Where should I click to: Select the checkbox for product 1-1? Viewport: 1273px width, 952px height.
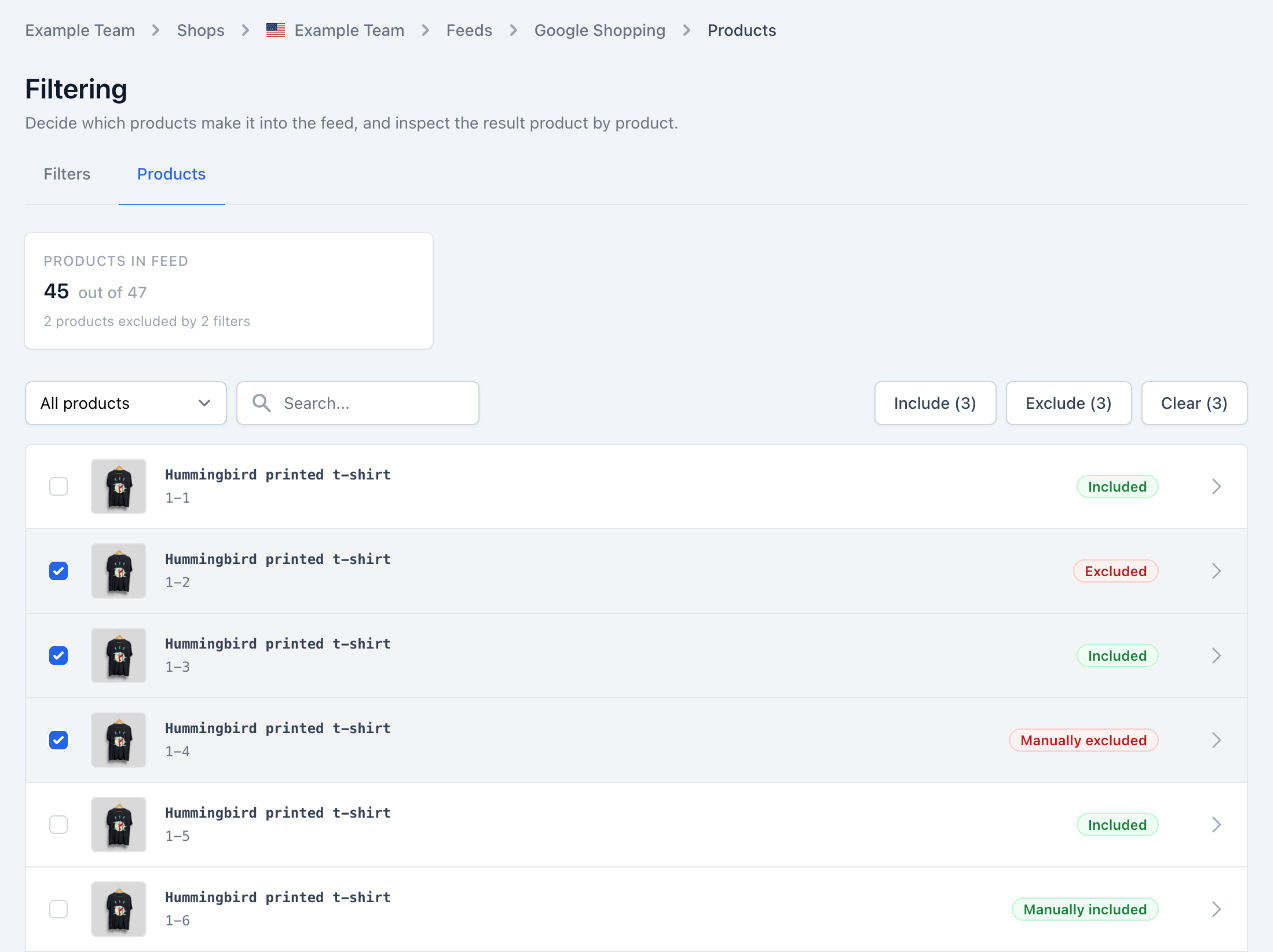pyautogui.click(x=59, y=486)
